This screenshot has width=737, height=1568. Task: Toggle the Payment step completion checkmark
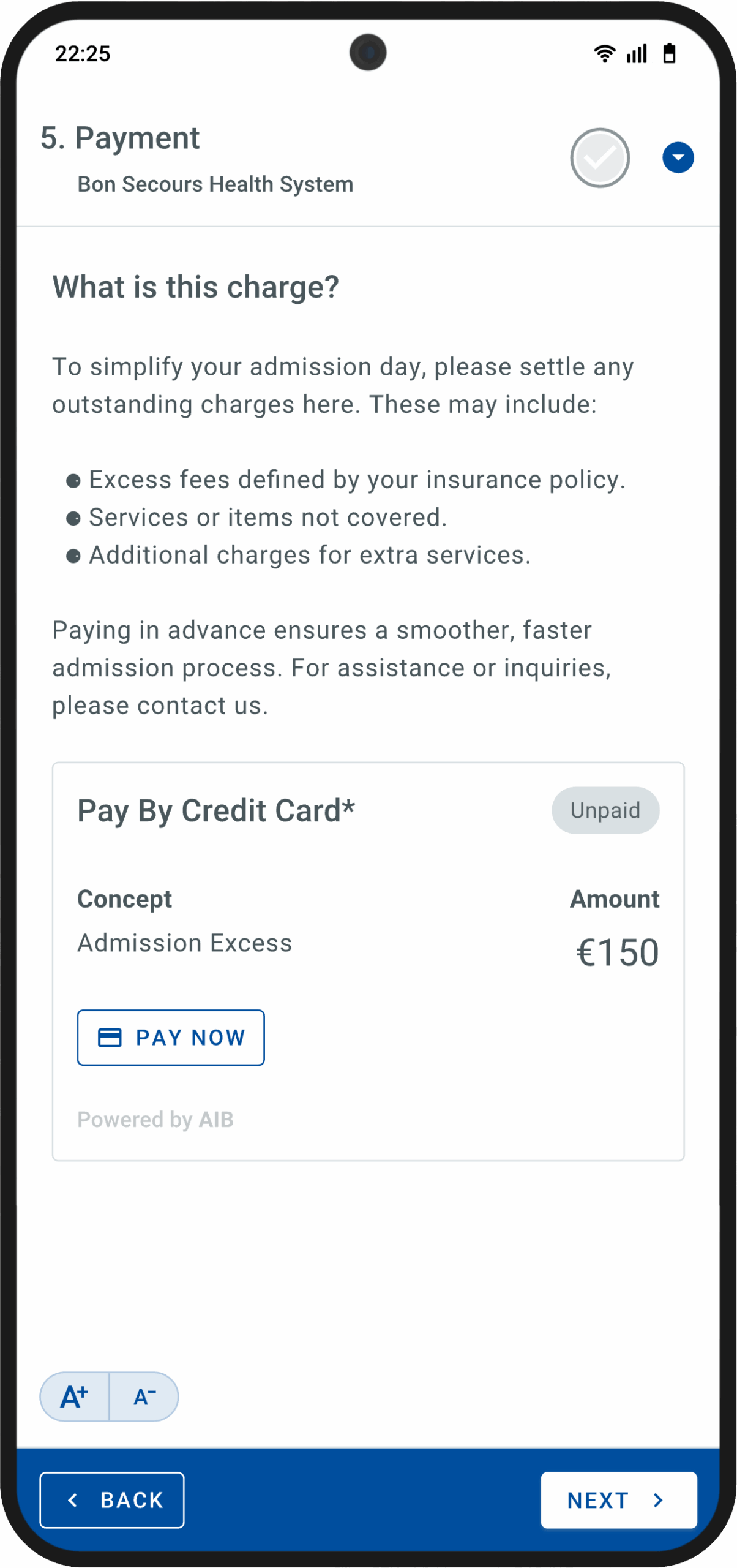(600, 158)
